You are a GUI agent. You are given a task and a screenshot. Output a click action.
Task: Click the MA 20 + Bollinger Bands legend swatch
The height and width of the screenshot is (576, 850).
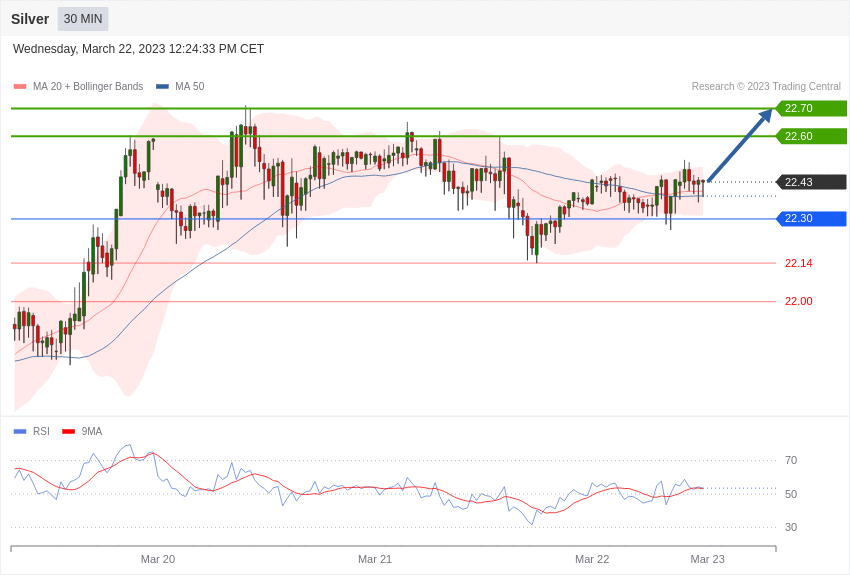click(20, 86)
